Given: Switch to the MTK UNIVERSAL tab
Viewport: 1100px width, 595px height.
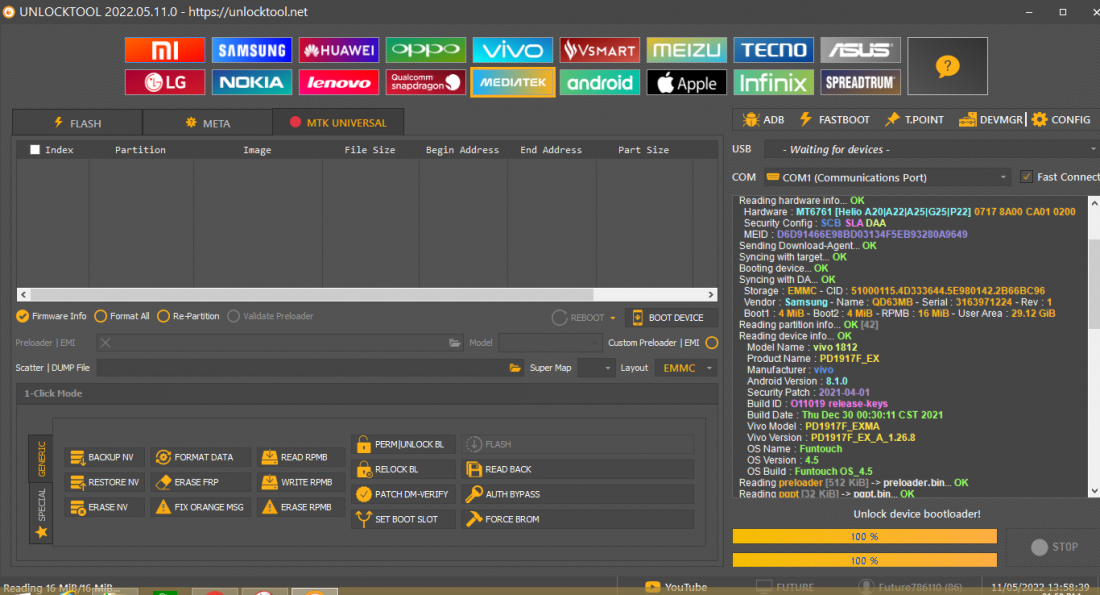Looking at the screenshot, I should click(338, 122).
